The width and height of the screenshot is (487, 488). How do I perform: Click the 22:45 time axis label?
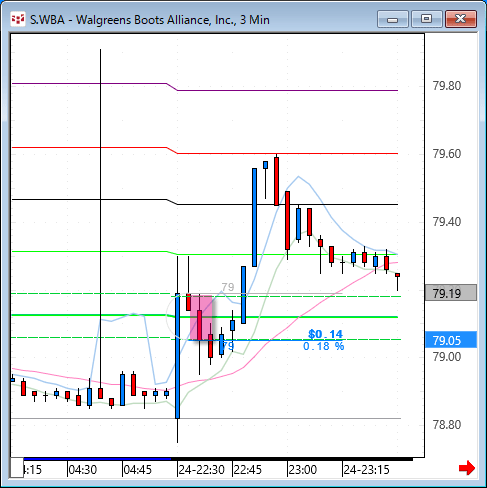(247, 470)
